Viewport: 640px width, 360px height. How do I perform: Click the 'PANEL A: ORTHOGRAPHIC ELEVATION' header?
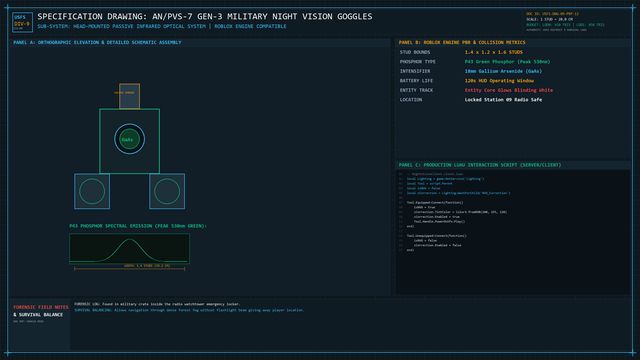click(x=97, y=42)
